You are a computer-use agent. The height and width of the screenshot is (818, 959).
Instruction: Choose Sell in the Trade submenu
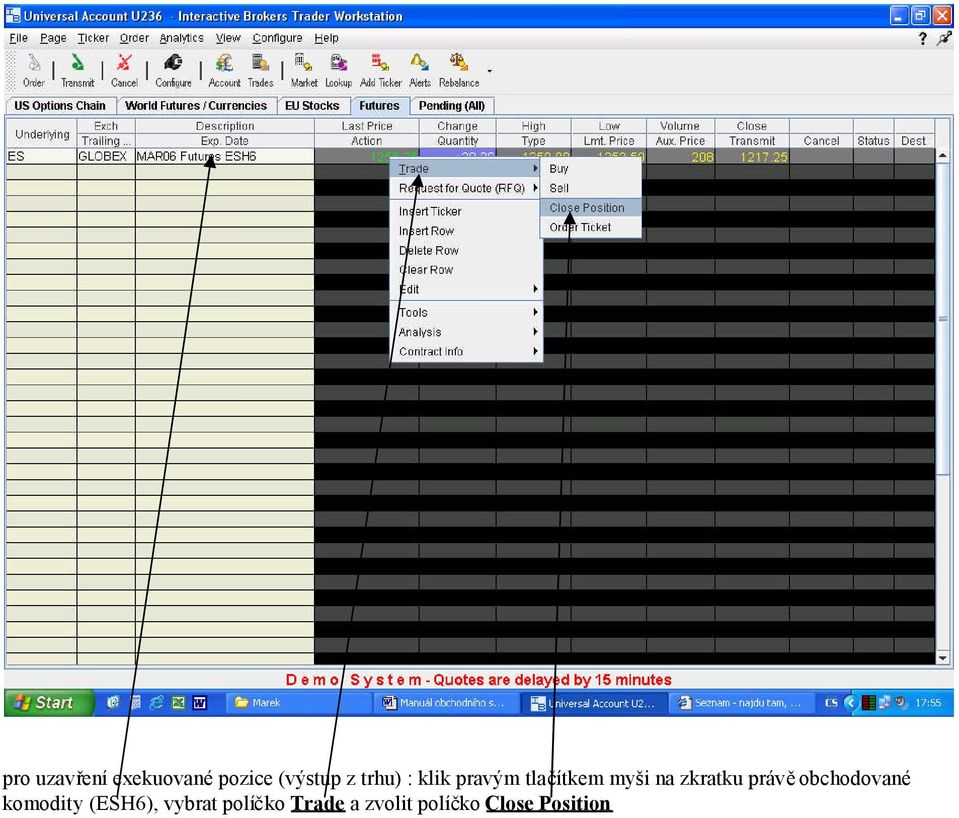591,188
